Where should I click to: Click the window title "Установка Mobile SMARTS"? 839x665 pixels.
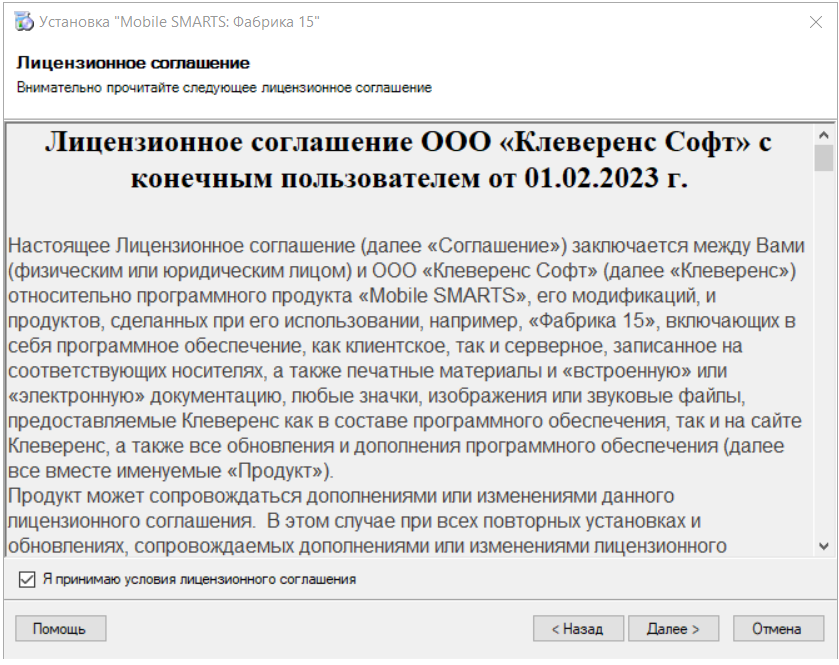coord(180,22)
